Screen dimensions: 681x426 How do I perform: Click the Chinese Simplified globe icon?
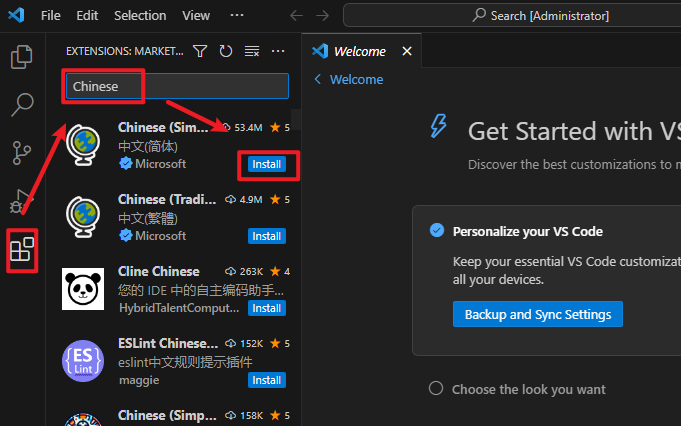pyautogui.click(x=83, y=145)
